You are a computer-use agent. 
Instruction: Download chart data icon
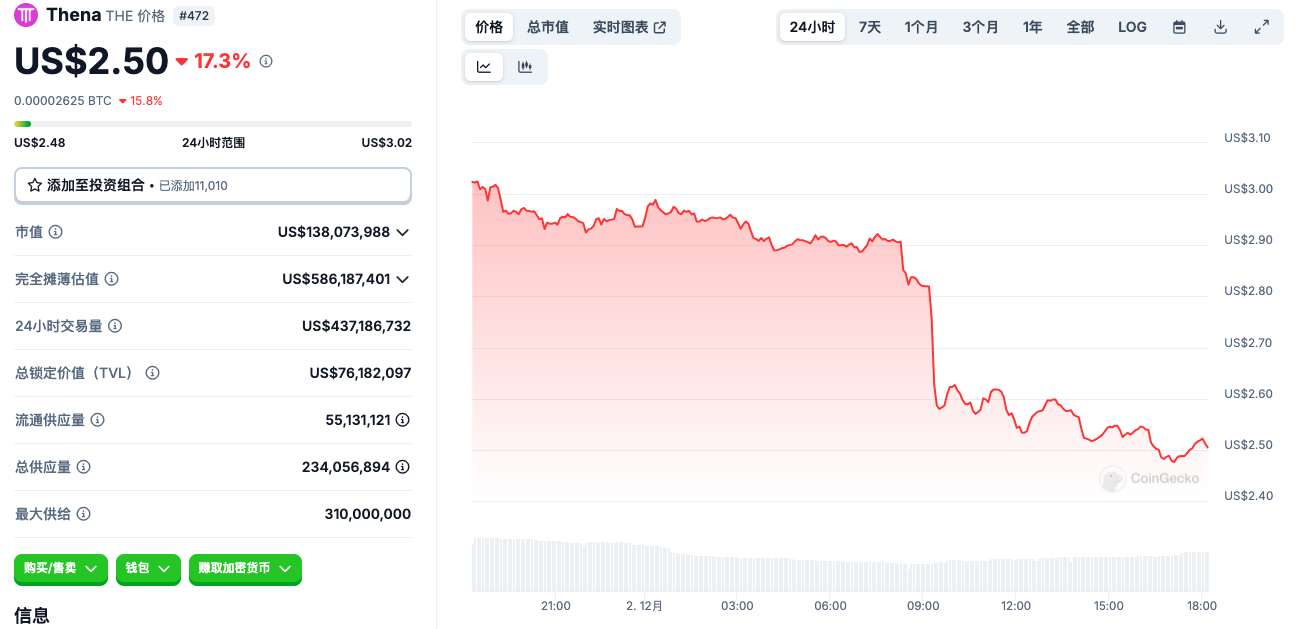pyautogui.click(x=1220, y=27)
